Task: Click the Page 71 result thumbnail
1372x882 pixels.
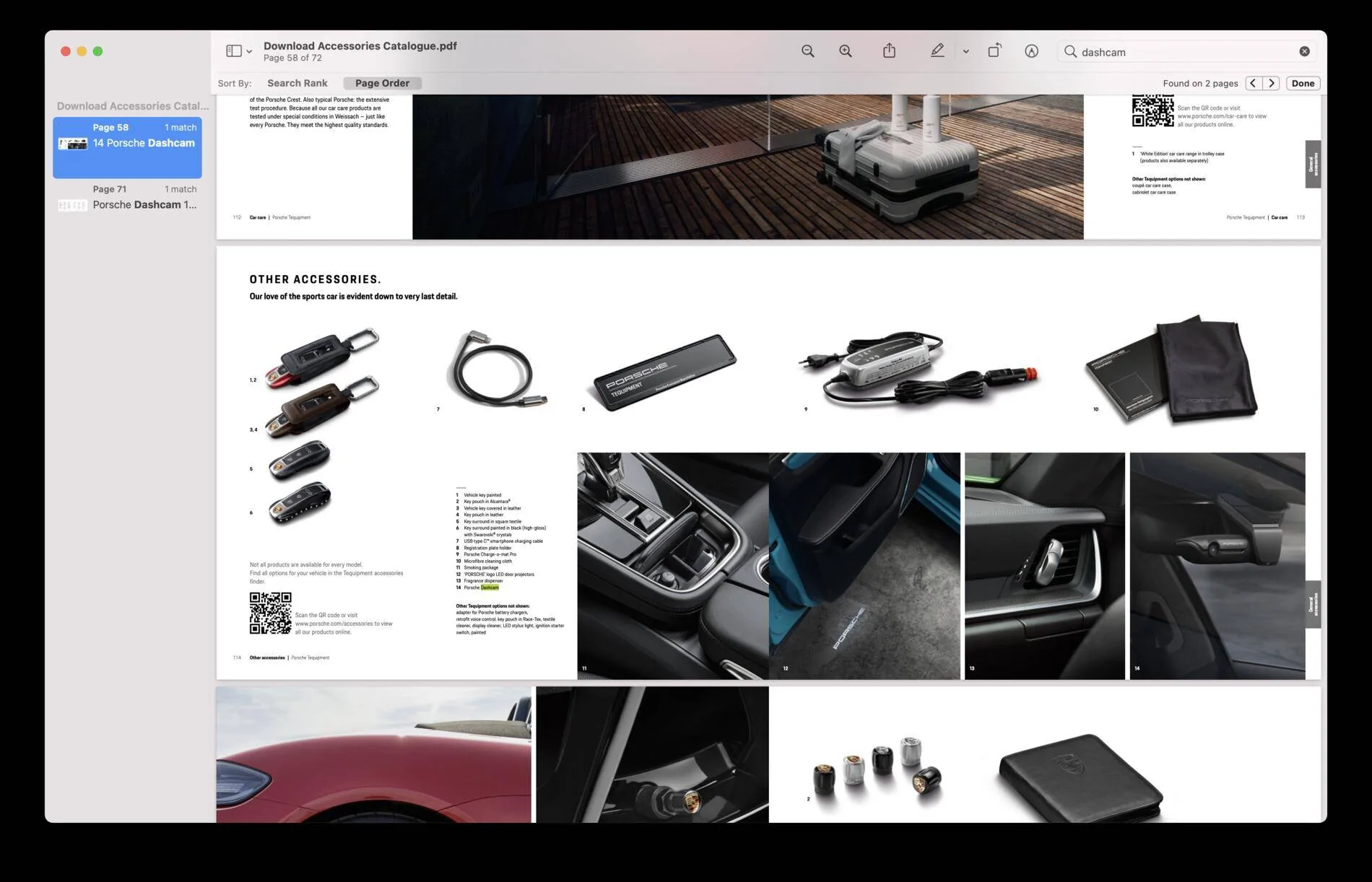Action: [72, 206]
